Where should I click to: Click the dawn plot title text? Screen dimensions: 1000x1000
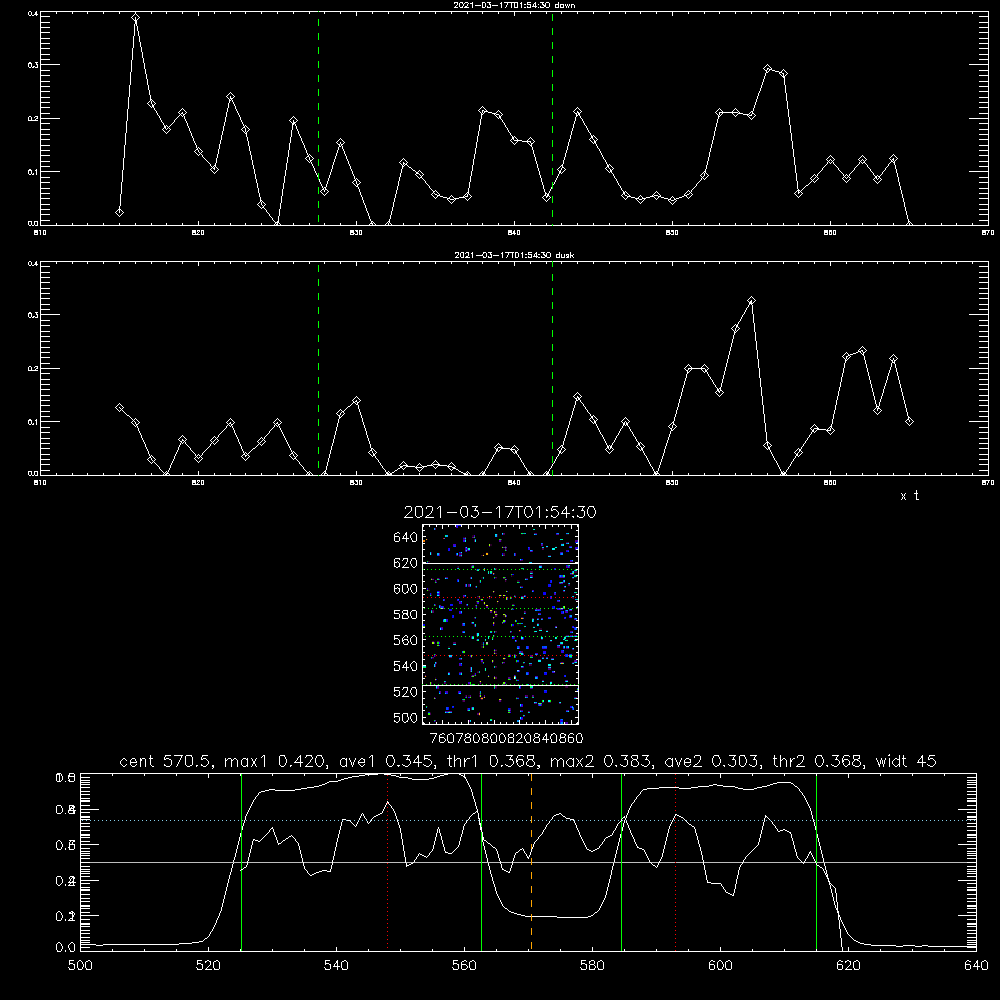click(514, 5)
